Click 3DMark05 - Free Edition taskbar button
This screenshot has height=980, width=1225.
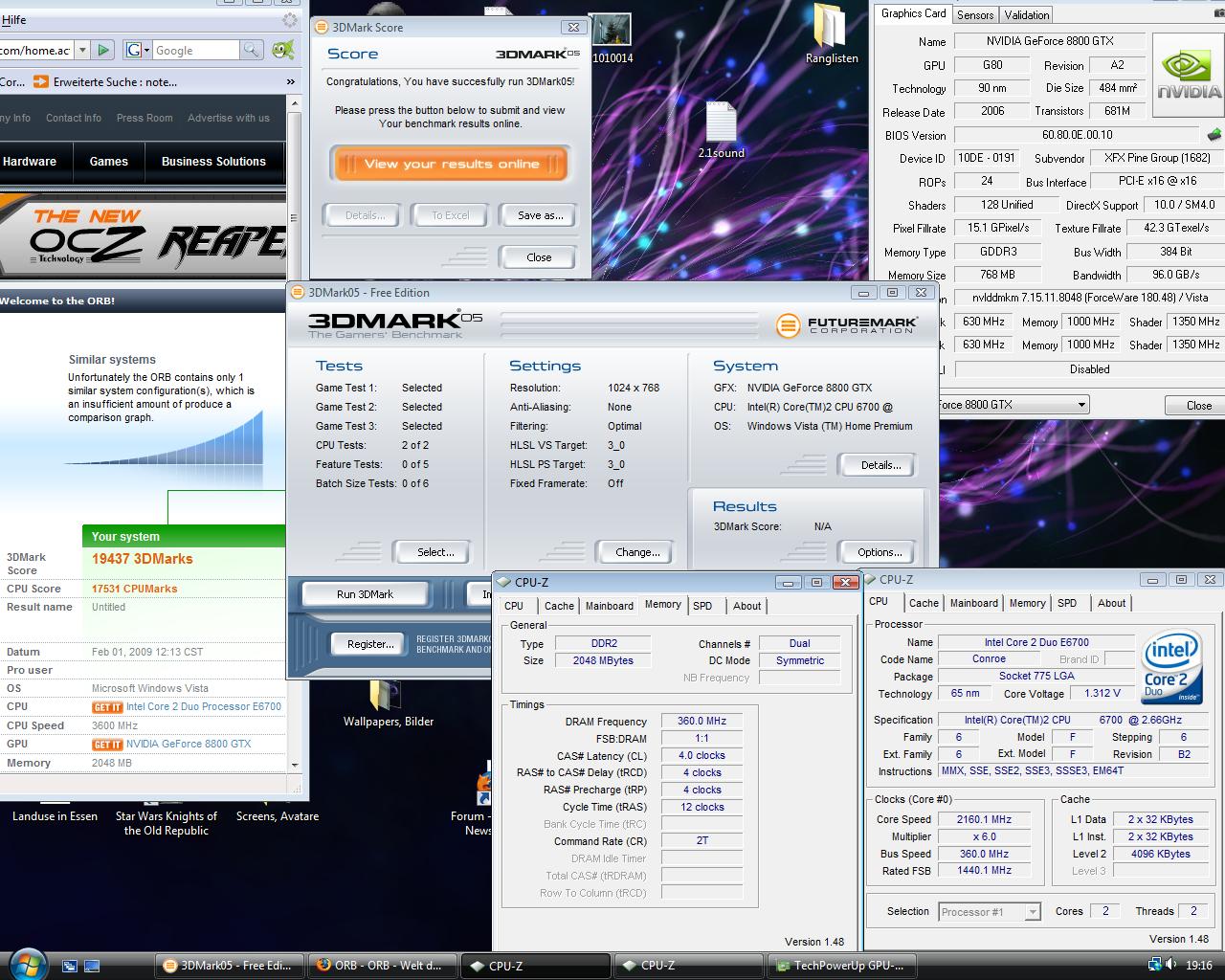pos(229,966)
